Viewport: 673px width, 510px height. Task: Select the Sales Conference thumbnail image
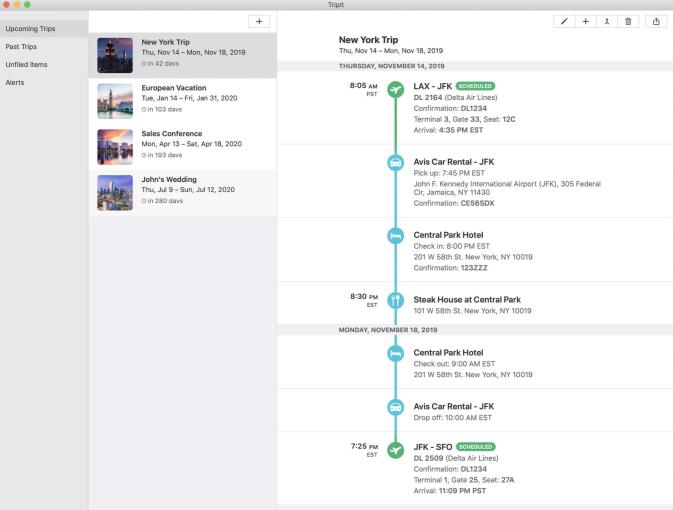pos(115,147)
